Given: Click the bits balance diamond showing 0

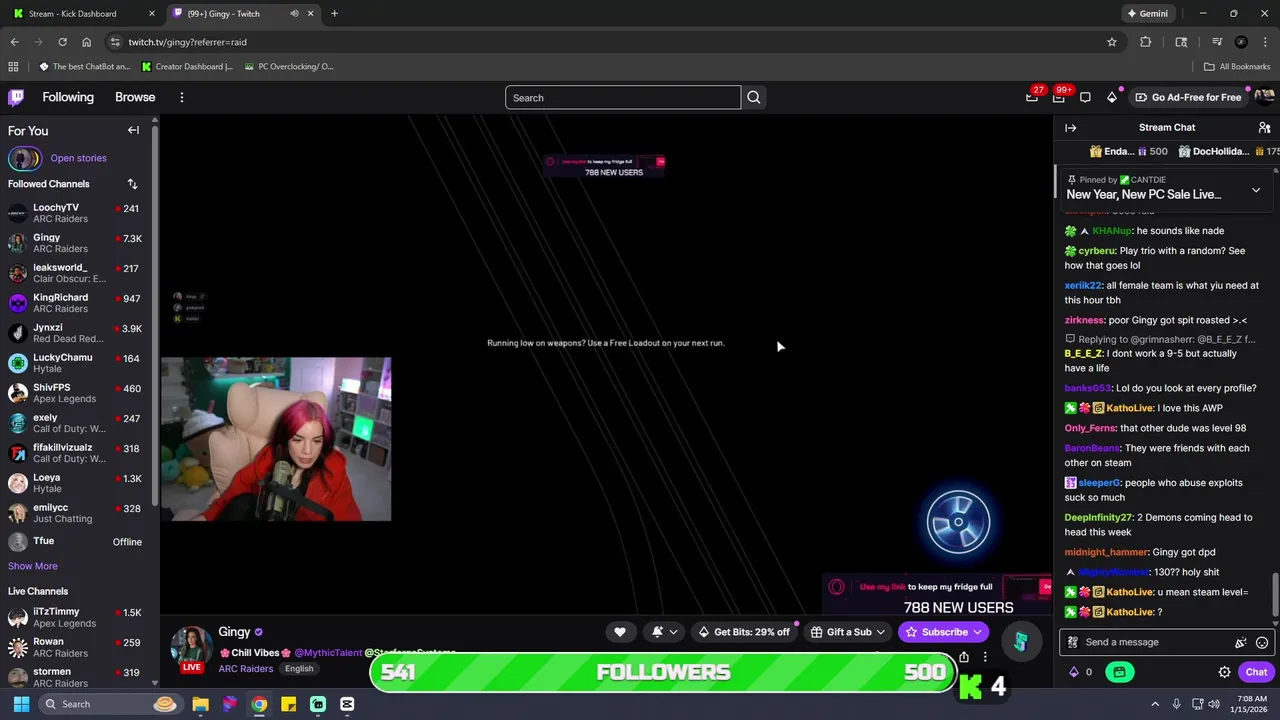Looking at the screenshot, I should pyautogui.click(x=1081, y=672).
